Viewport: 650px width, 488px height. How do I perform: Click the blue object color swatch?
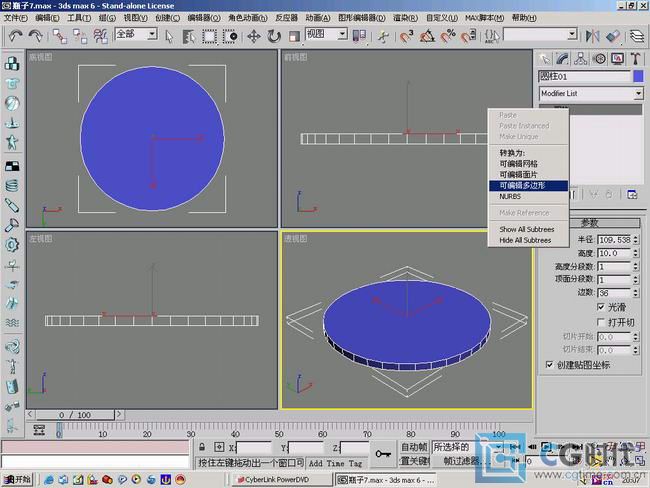[x=638, y=76]
